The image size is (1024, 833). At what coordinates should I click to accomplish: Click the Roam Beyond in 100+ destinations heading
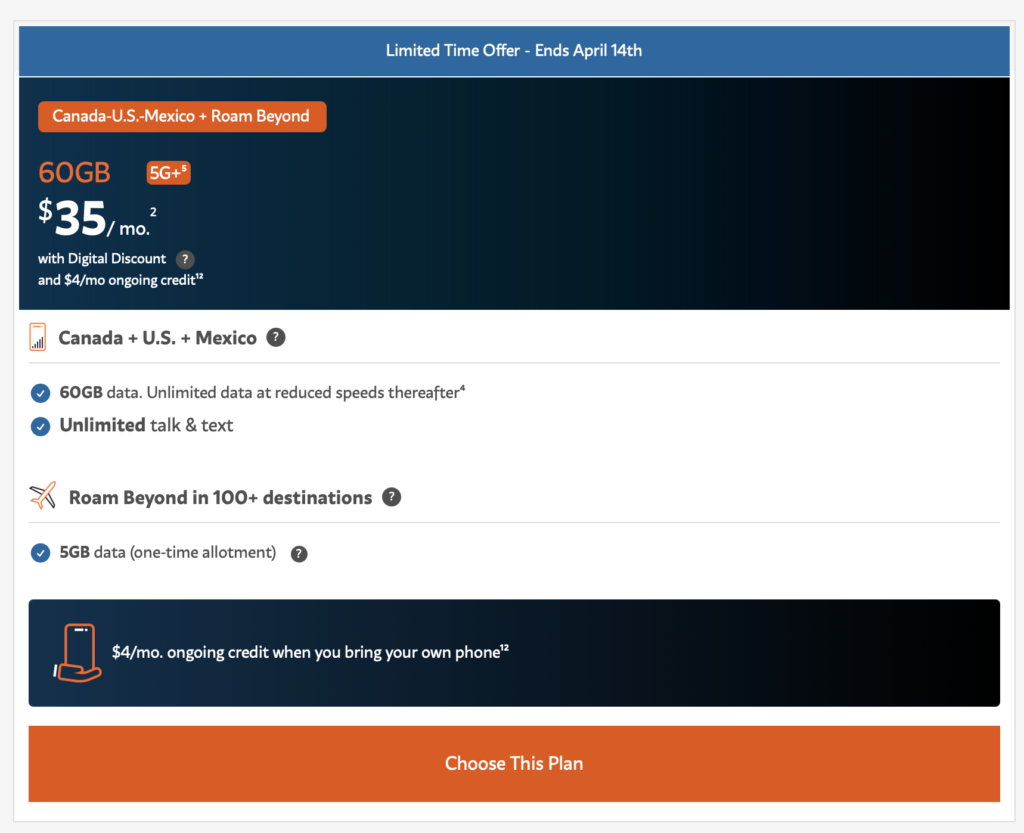point(220,497)
